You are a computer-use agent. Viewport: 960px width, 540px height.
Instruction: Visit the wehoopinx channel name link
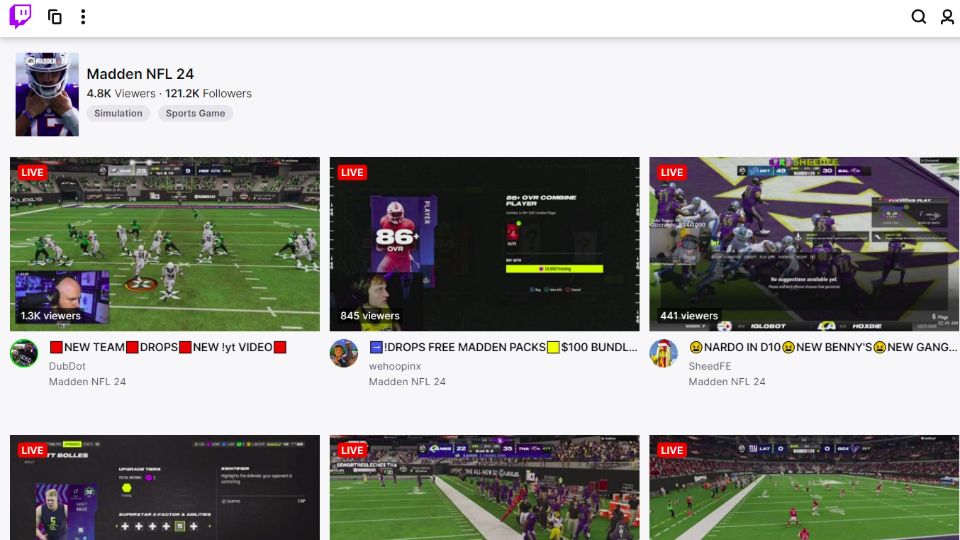click(395, 366)
